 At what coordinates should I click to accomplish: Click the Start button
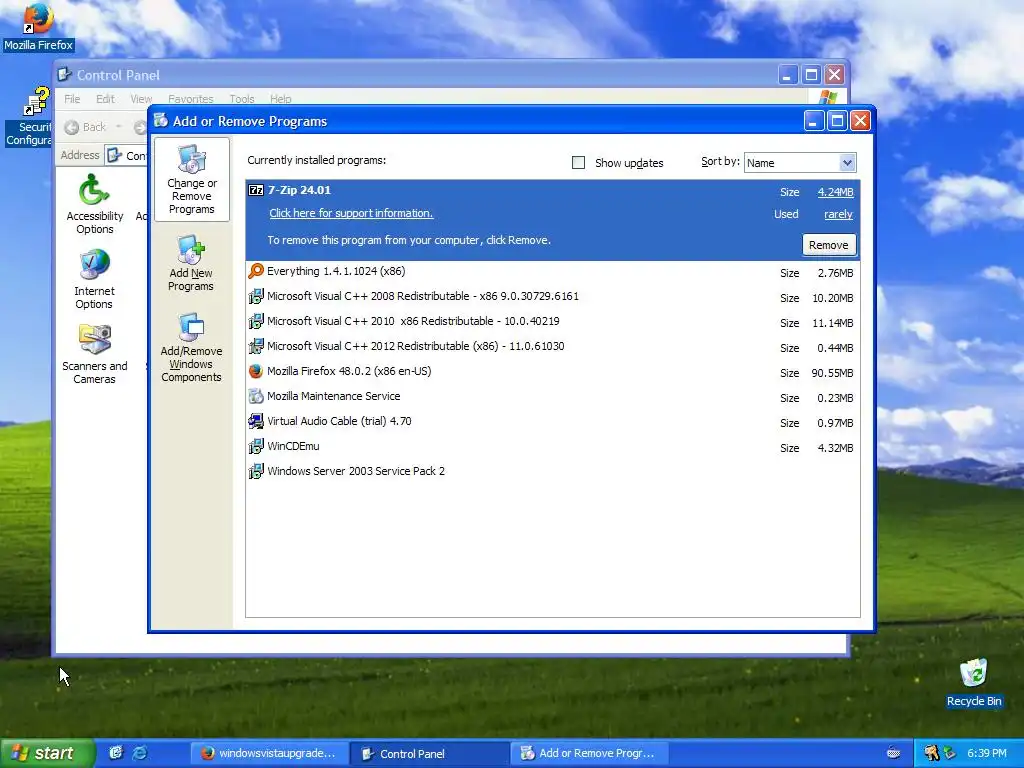(47, 753)
